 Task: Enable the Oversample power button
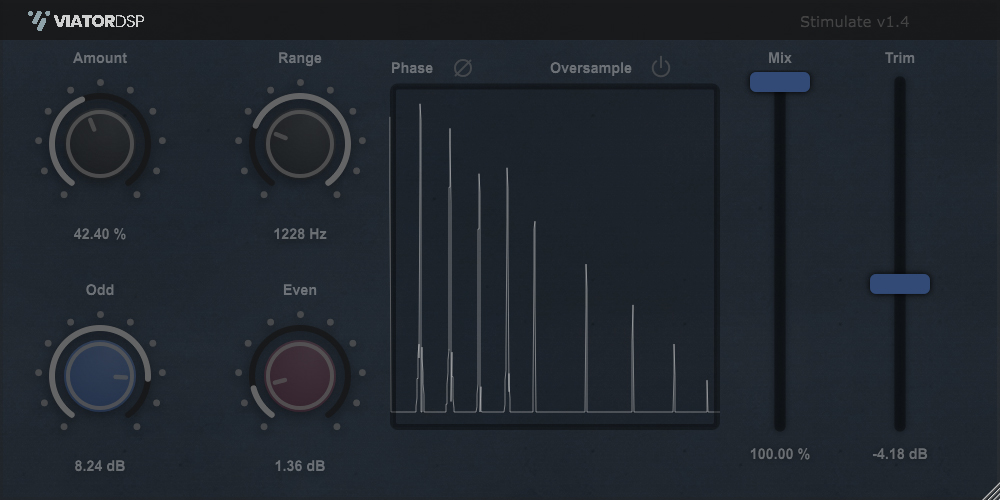(661, 68)
